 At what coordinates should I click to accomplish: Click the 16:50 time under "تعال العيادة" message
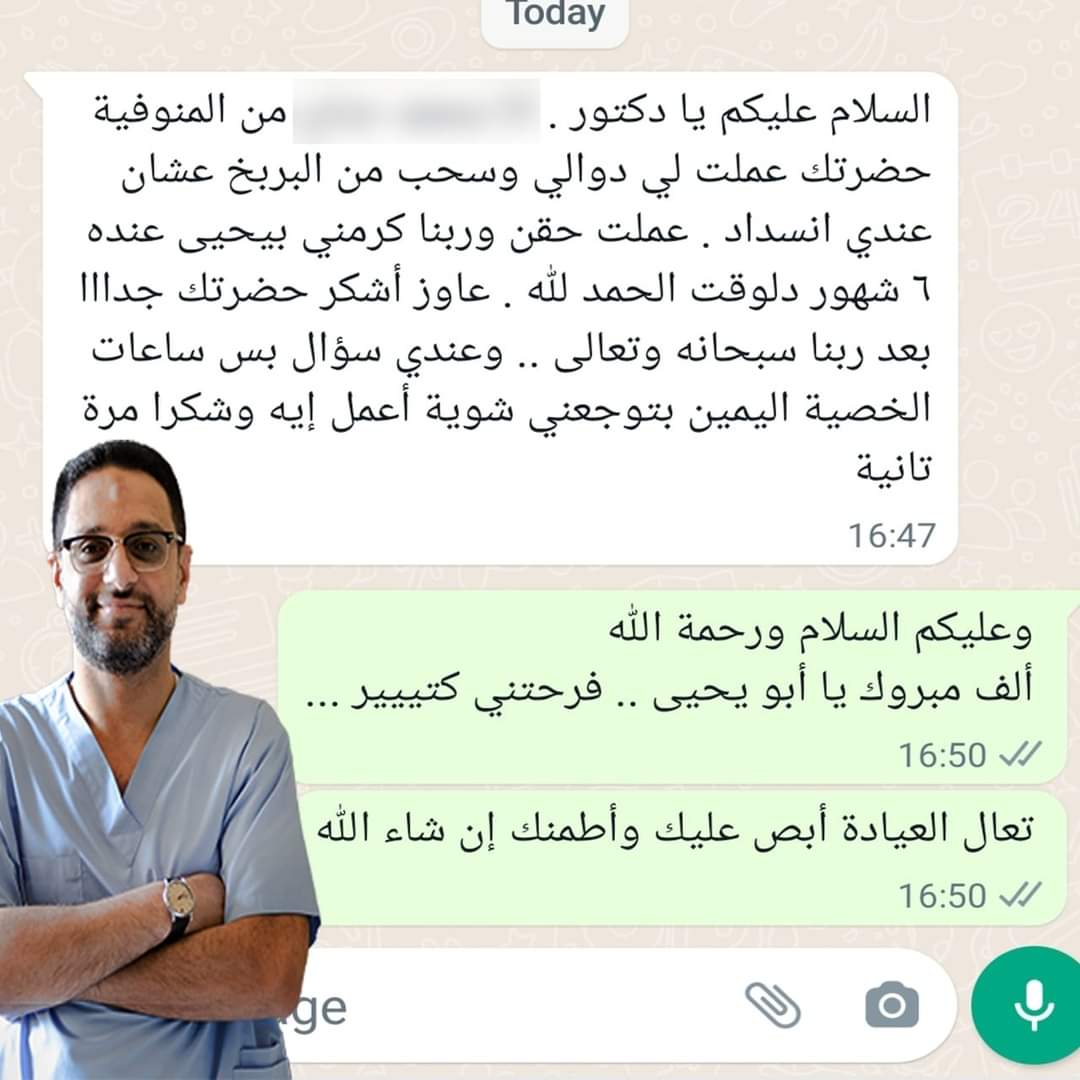click(x=942, y=895)
